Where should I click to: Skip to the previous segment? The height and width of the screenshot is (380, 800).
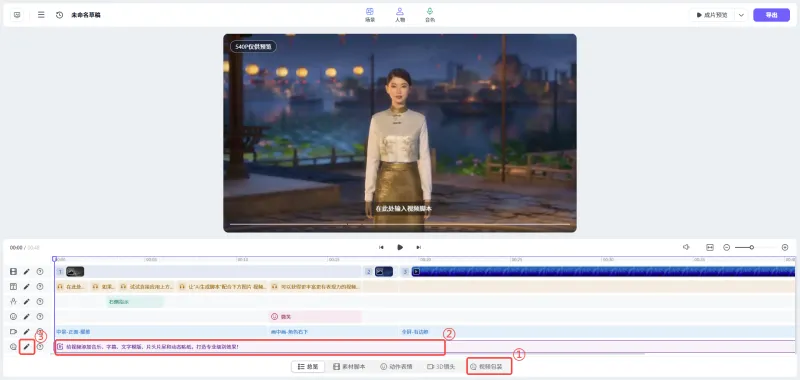(x=381, y=247)
